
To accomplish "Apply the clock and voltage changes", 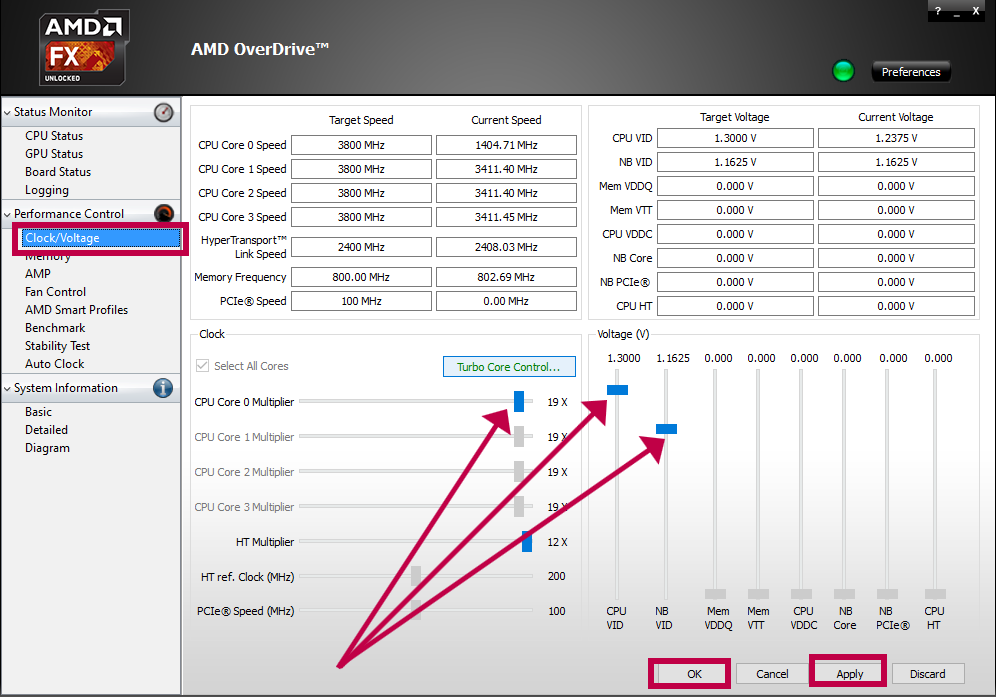I will coord(849,673).
